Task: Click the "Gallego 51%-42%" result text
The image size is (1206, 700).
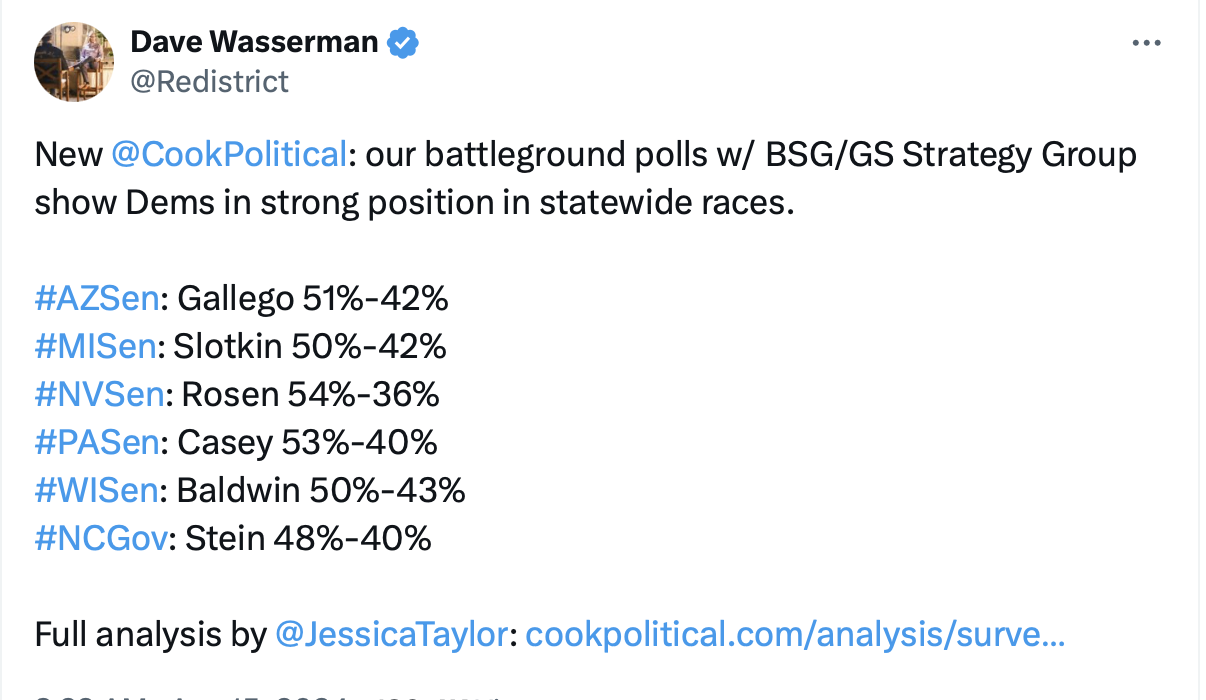Action: 312,299
